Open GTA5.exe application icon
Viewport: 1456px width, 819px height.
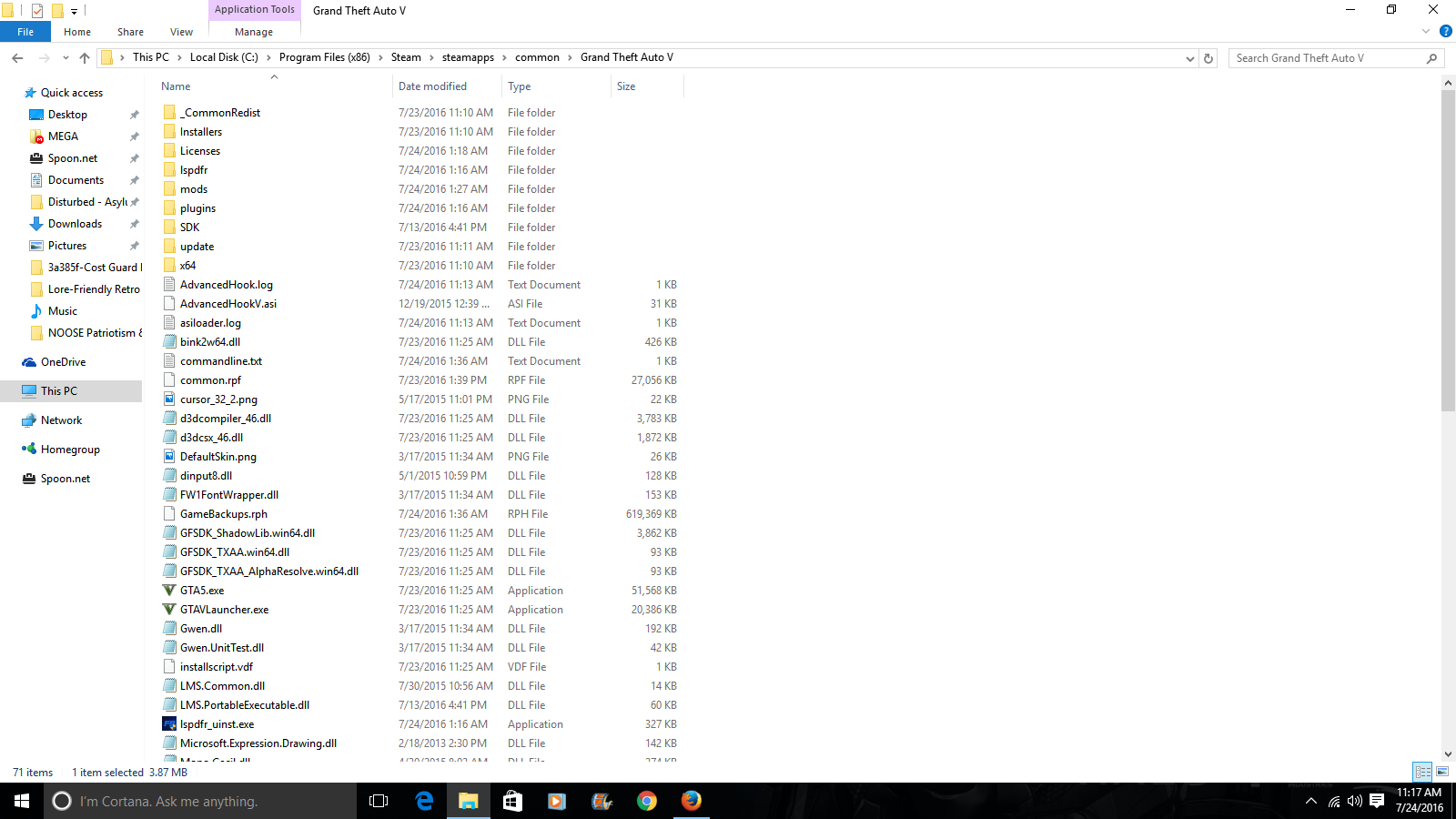(x=169, y=591)
